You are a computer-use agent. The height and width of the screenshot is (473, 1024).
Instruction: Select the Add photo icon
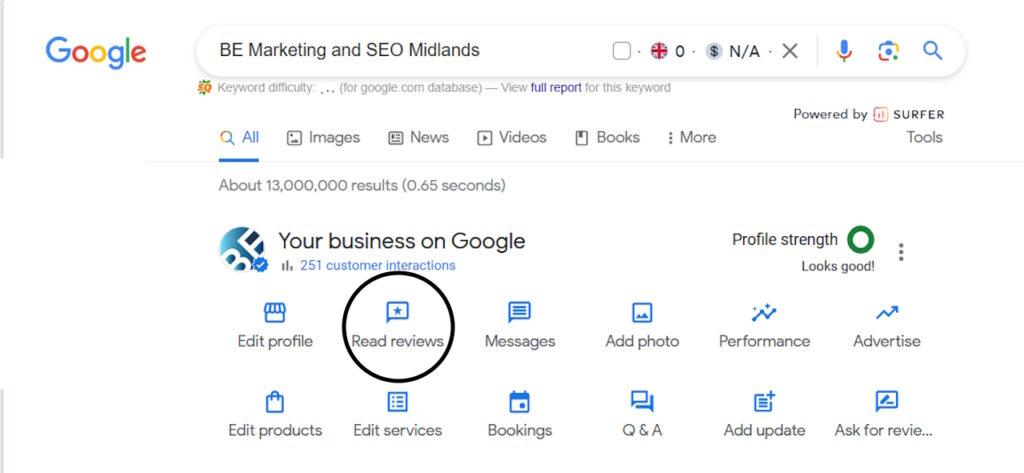(x=642, y=313)
